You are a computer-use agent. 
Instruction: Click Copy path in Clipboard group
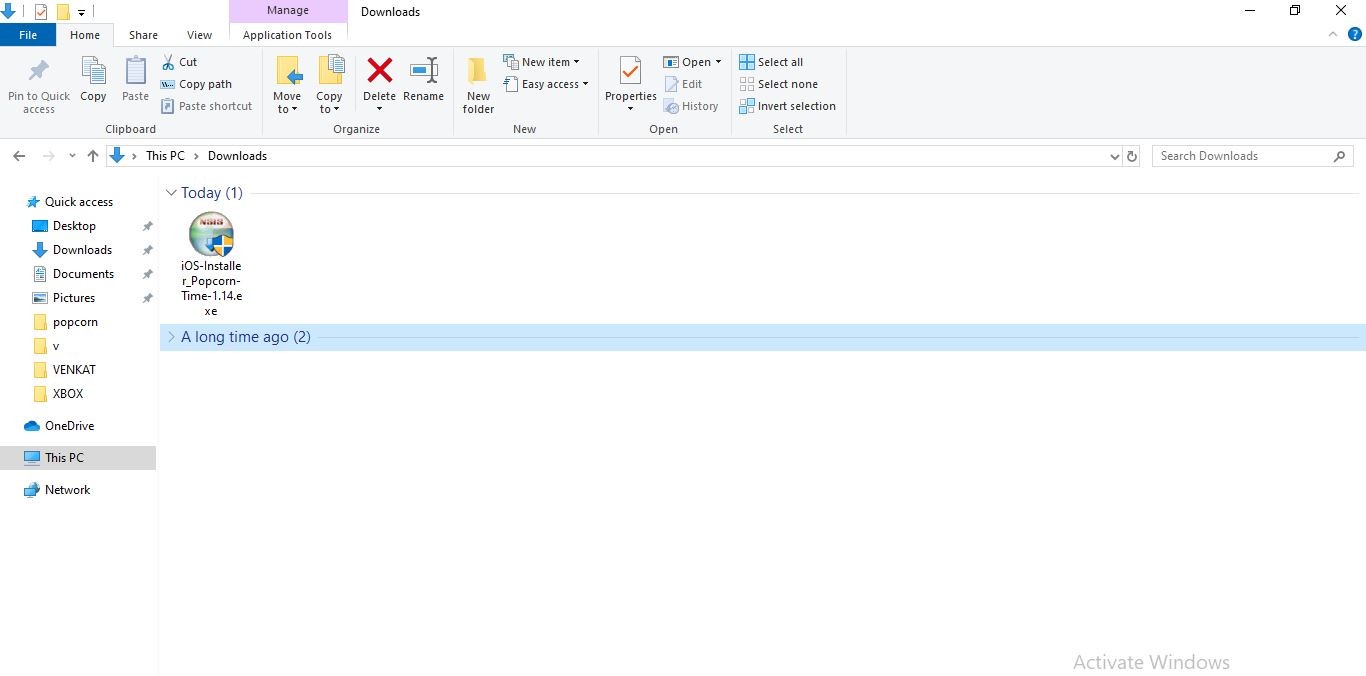coord(197,84)
